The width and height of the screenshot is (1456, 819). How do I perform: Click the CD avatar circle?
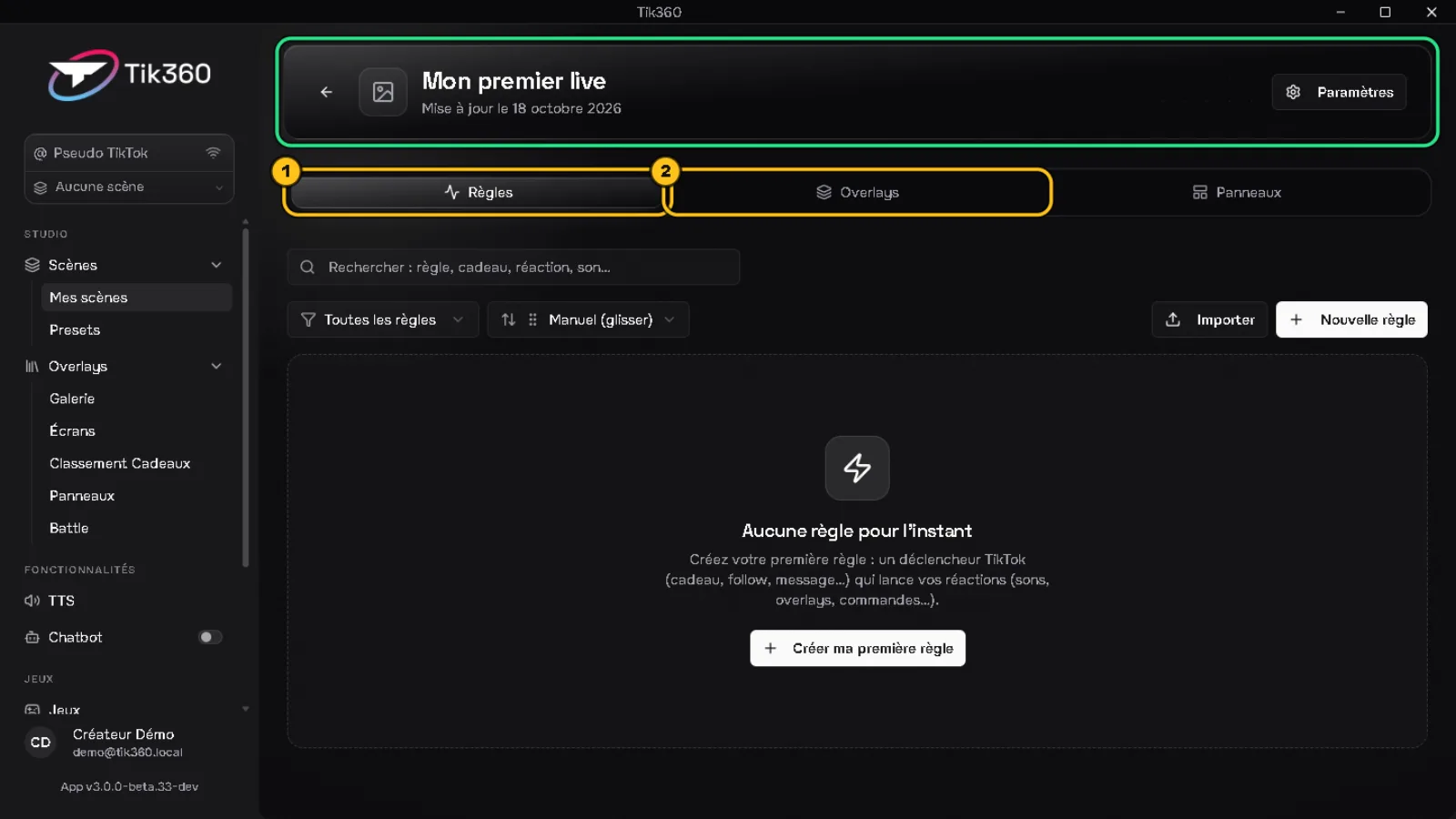pos(41,743)
